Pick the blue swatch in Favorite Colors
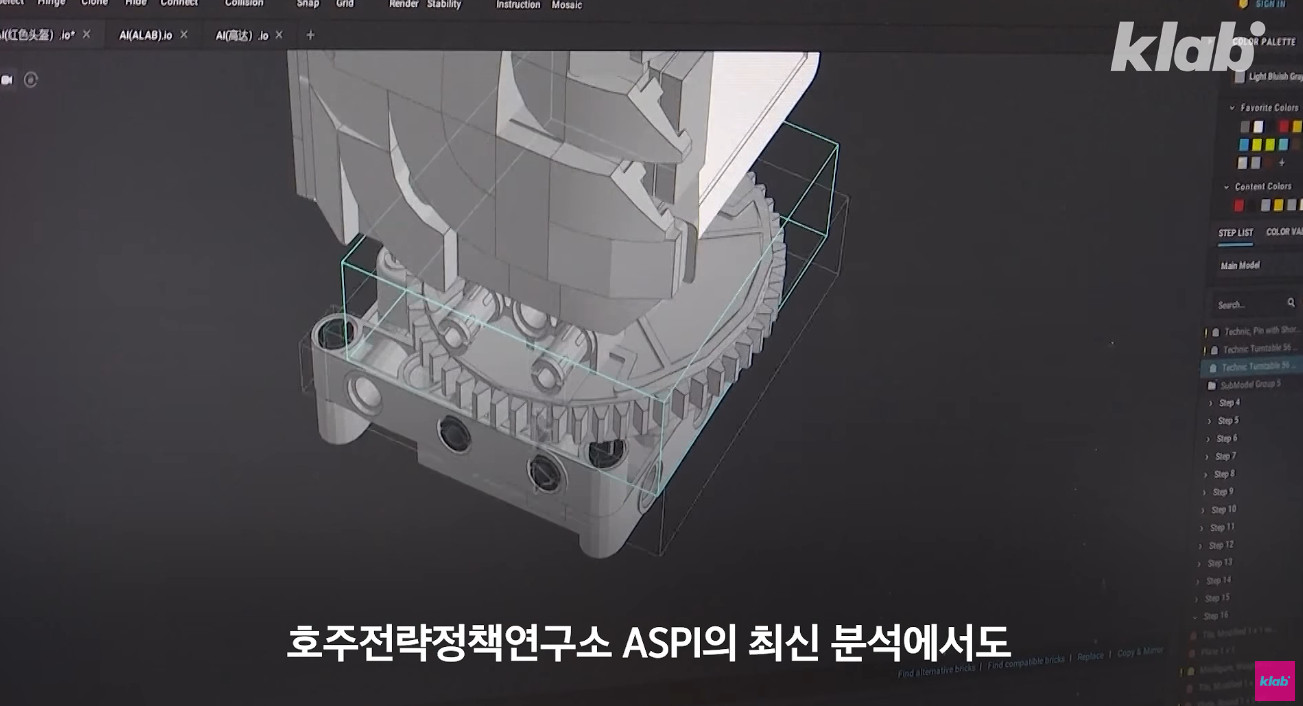Viewport: 1303px width, 706px height. [1244, 145]
